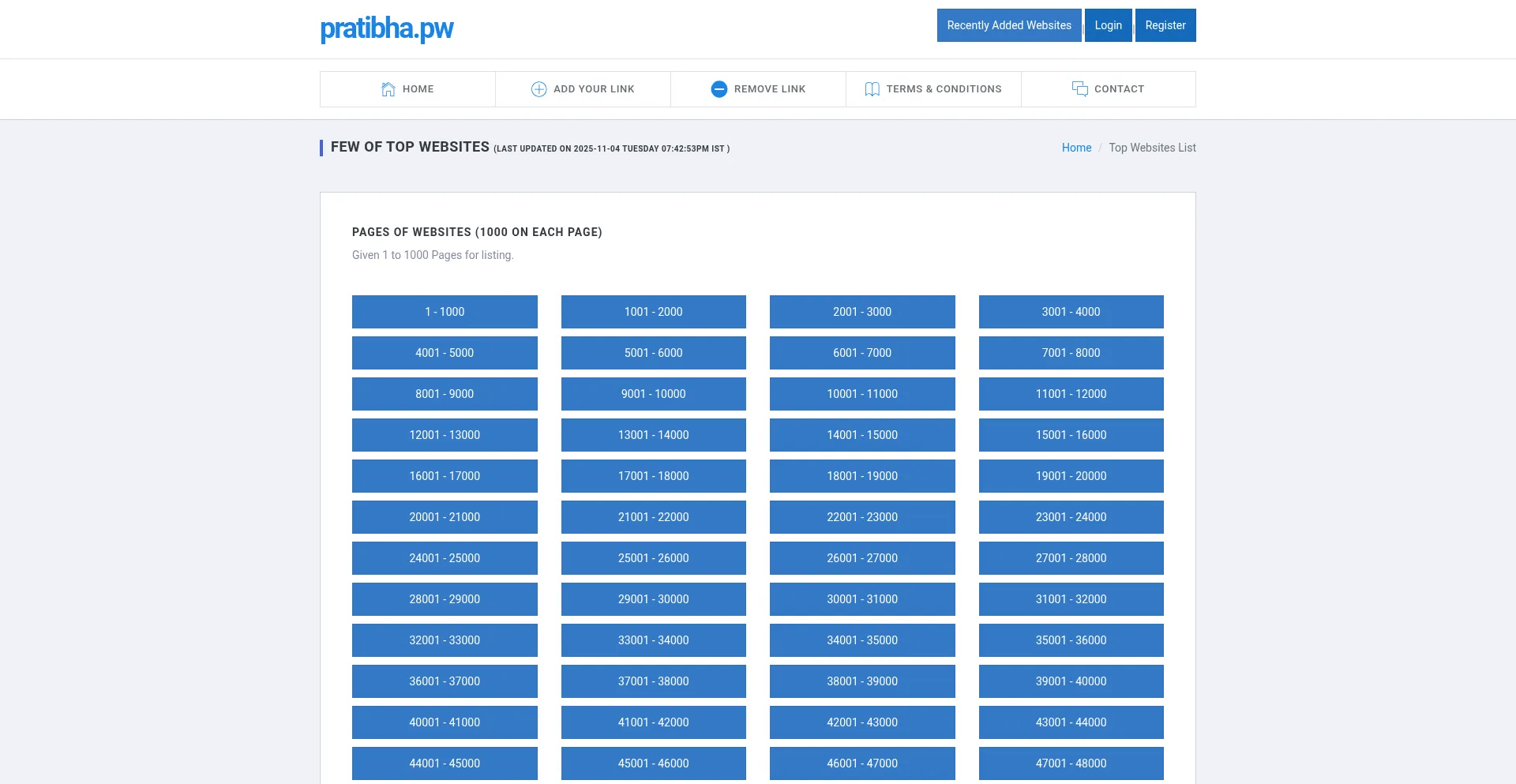1516x784 pixels.
Task: Select the 14001 - 15000 page button
Action: [861, 435]
